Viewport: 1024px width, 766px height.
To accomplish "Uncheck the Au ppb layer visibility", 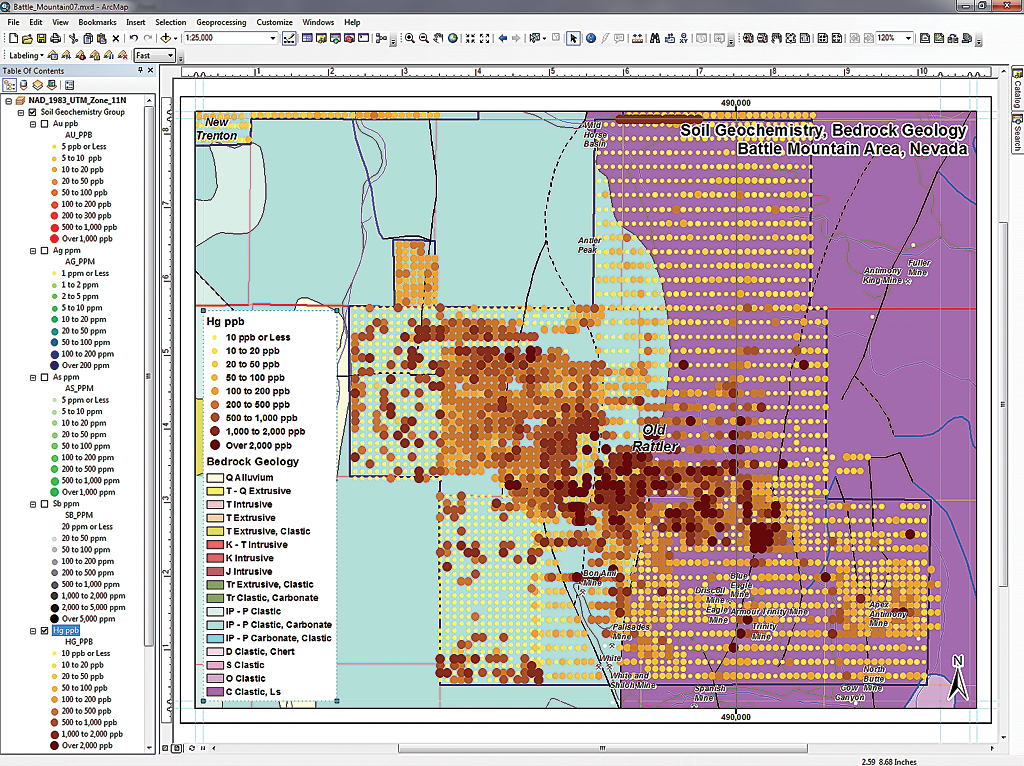I will tap(44, 123).
